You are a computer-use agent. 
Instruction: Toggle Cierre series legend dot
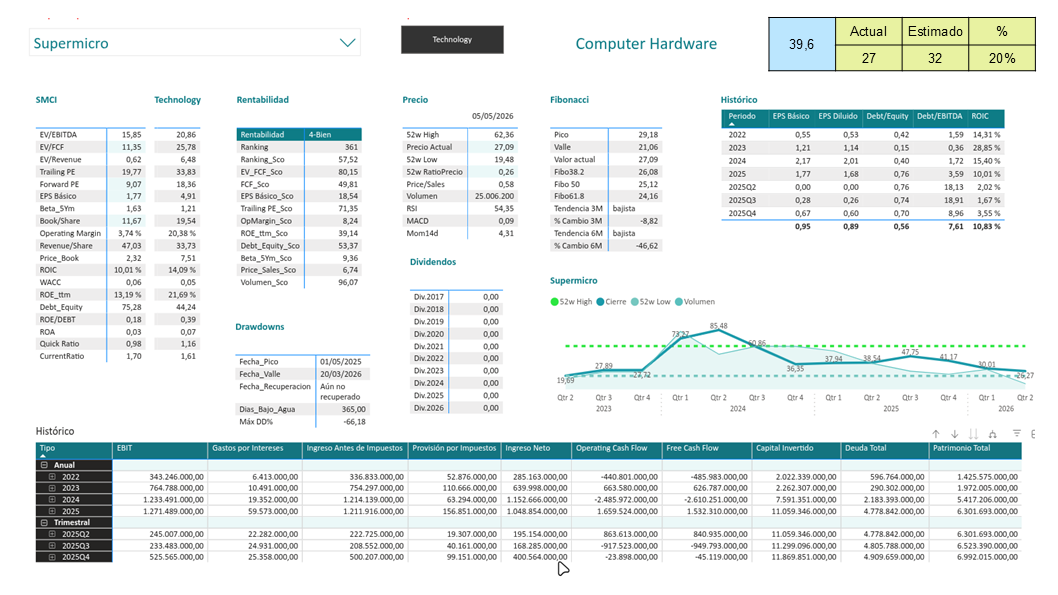600,302
